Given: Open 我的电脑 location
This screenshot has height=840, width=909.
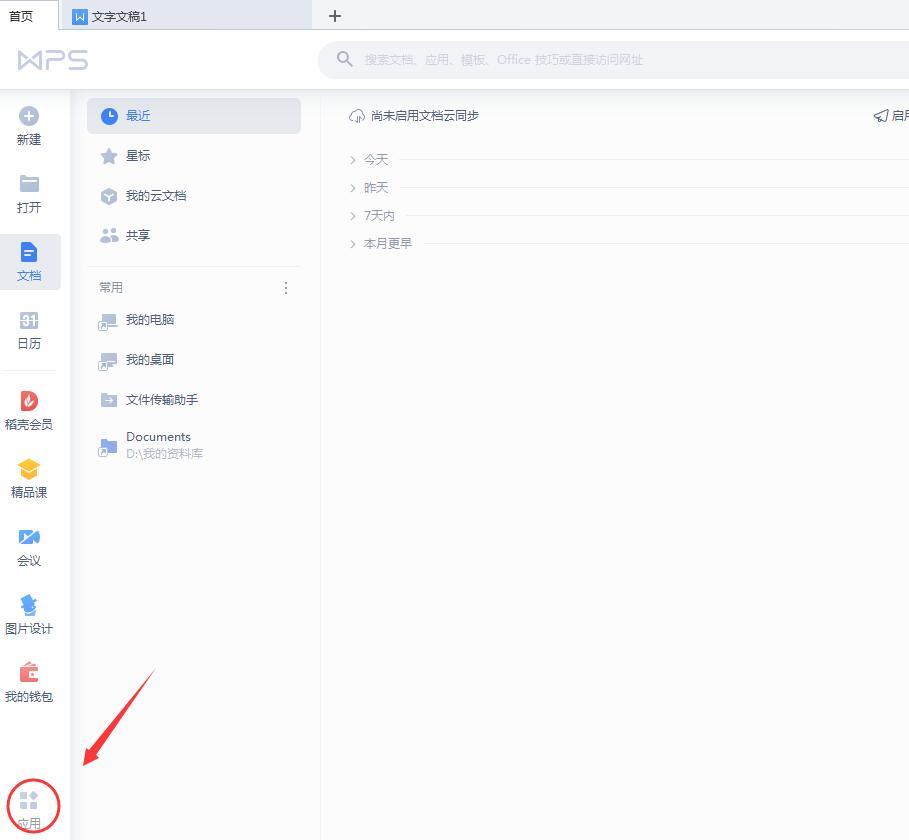Looking at the screenshot, I should [194, 320].
